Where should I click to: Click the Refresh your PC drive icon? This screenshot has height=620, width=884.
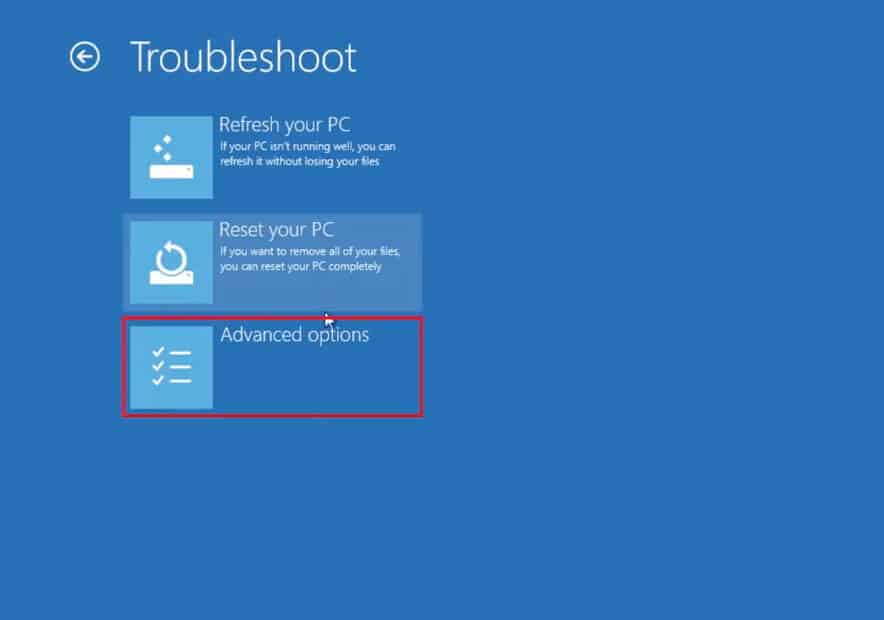(171, 157)
